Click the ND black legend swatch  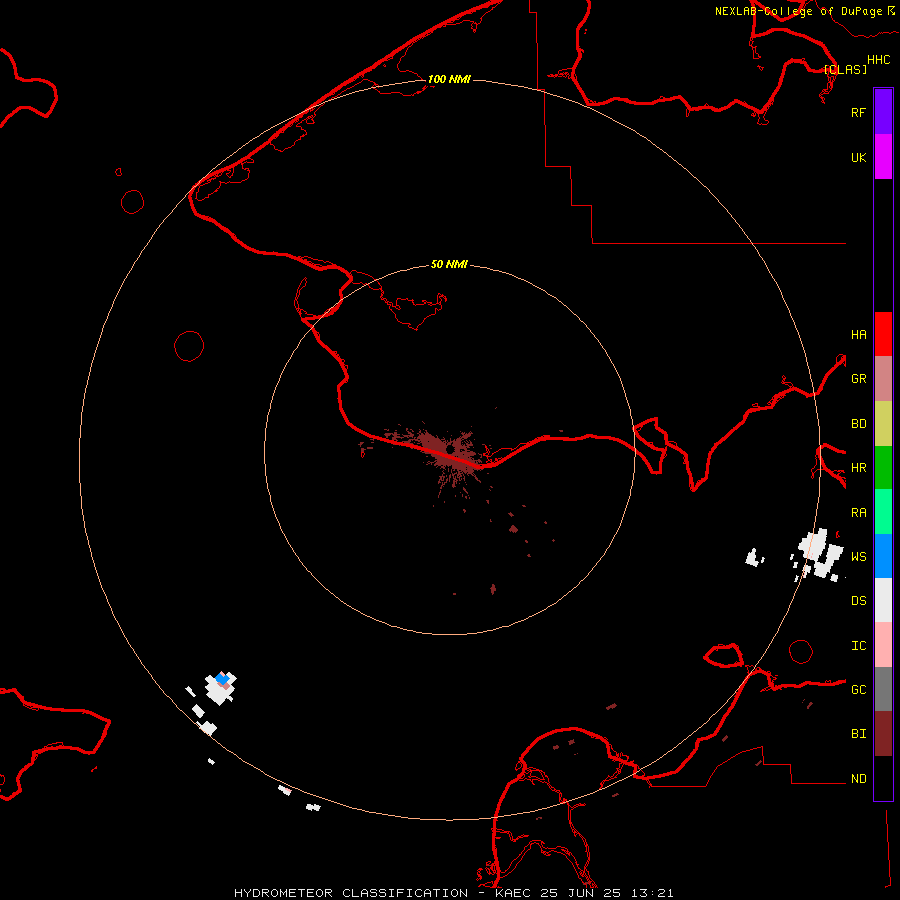tap(883, 778)
